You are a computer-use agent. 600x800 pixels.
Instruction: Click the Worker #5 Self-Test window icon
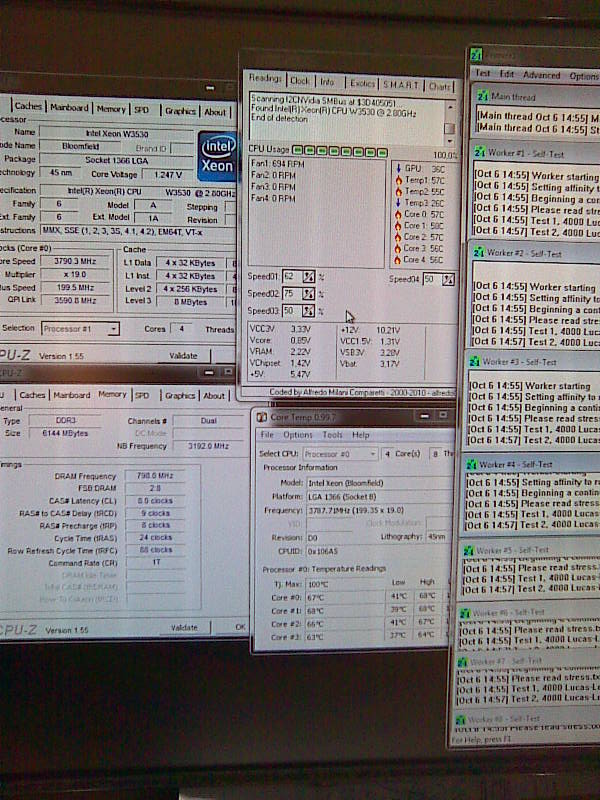click(x=468, y=551)
